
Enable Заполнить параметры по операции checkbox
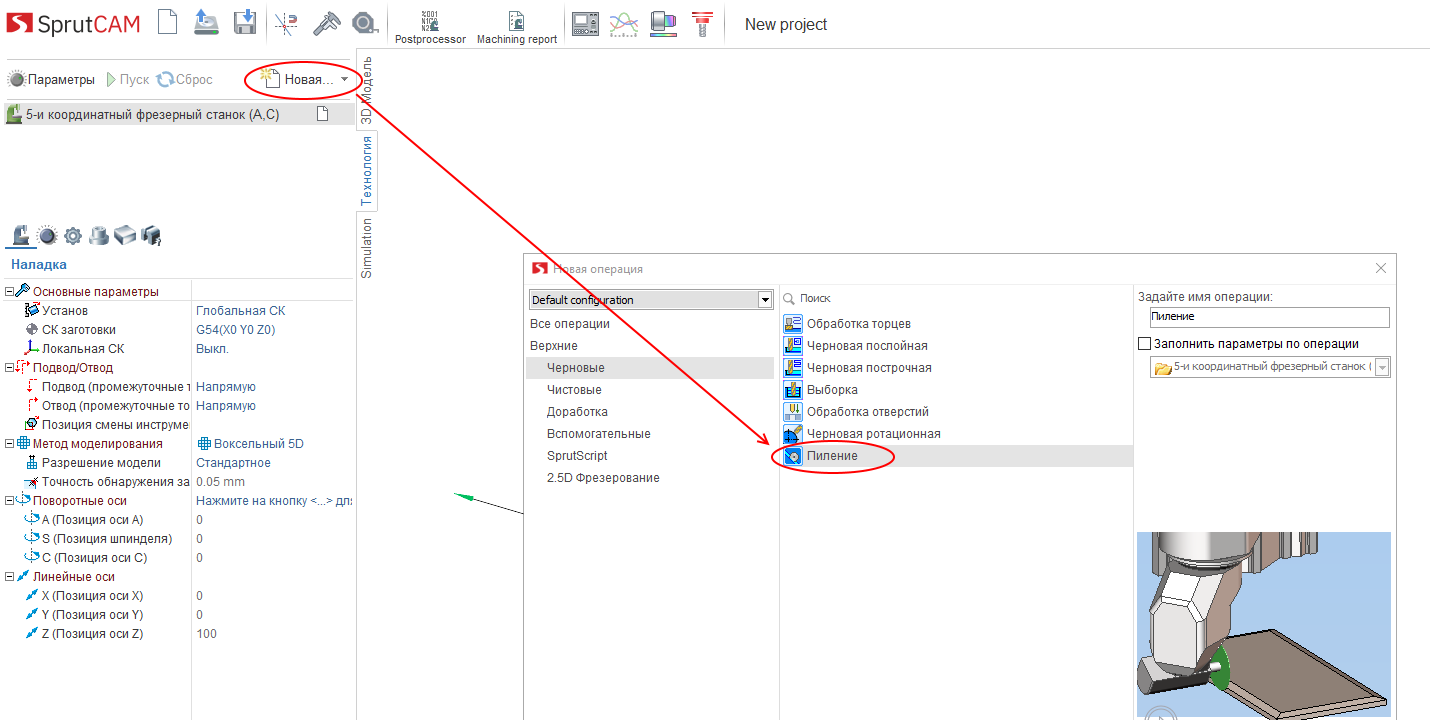(1146, 344)
